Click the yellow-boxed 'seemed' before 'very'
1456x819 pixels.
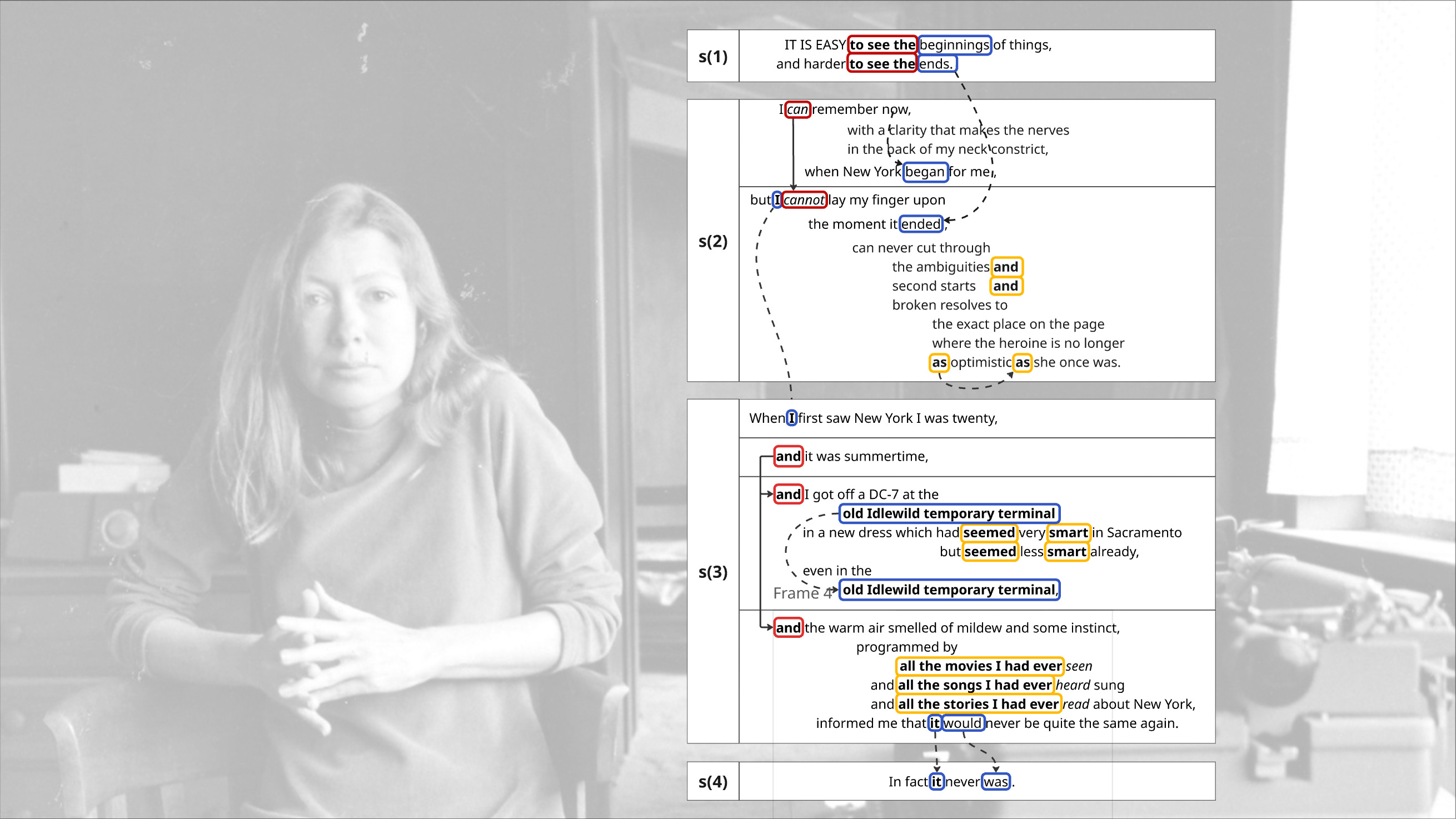click(989, 533)
